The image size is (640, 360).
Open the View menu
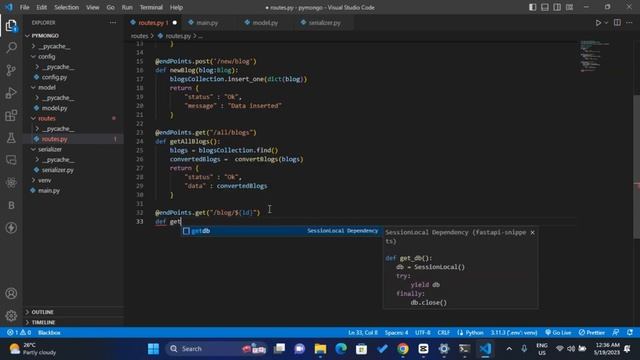pos(93,7)
